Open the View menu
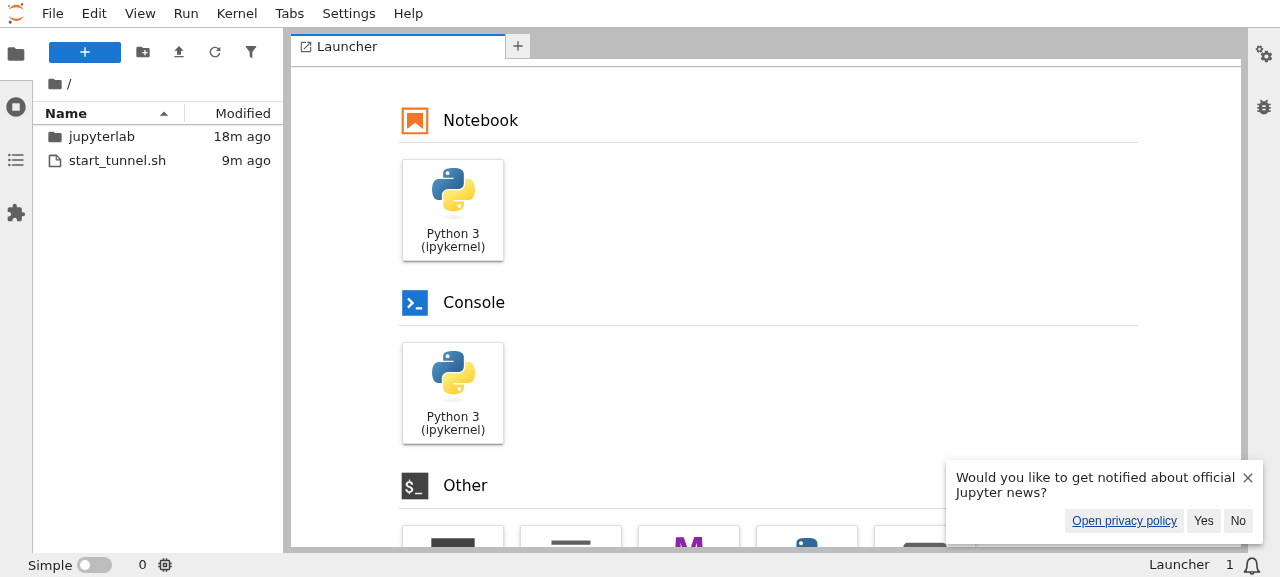The image size is (1280, 577). coord(140,14)
